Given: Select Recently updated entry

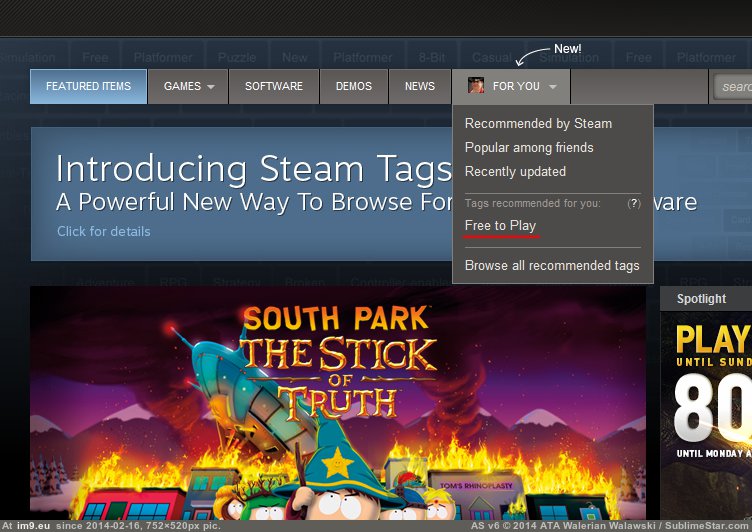Looking at the screenshot, I should [x=515, y=172].
